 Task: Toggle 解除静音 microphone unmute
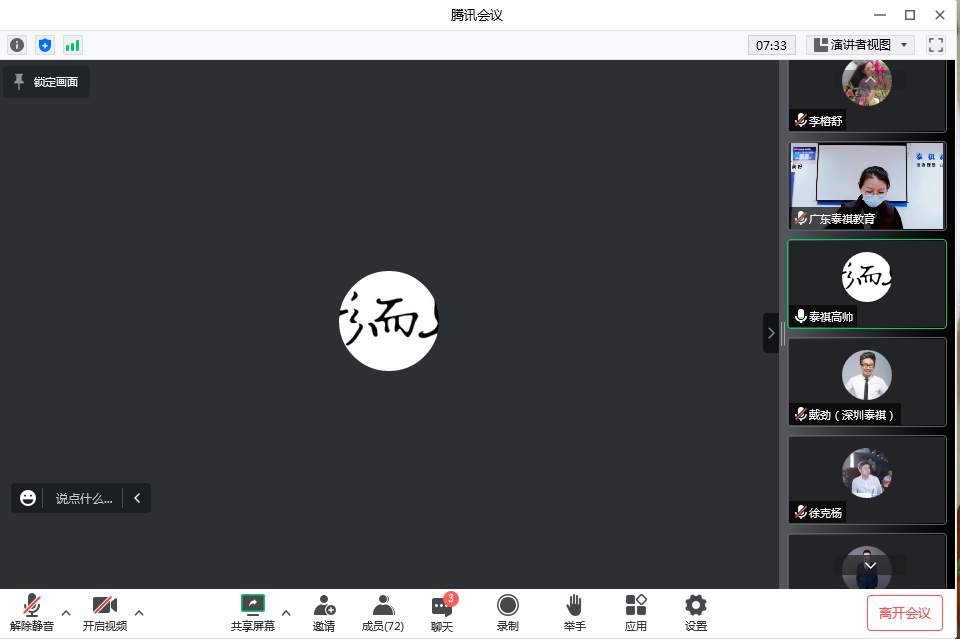(32, 612)
